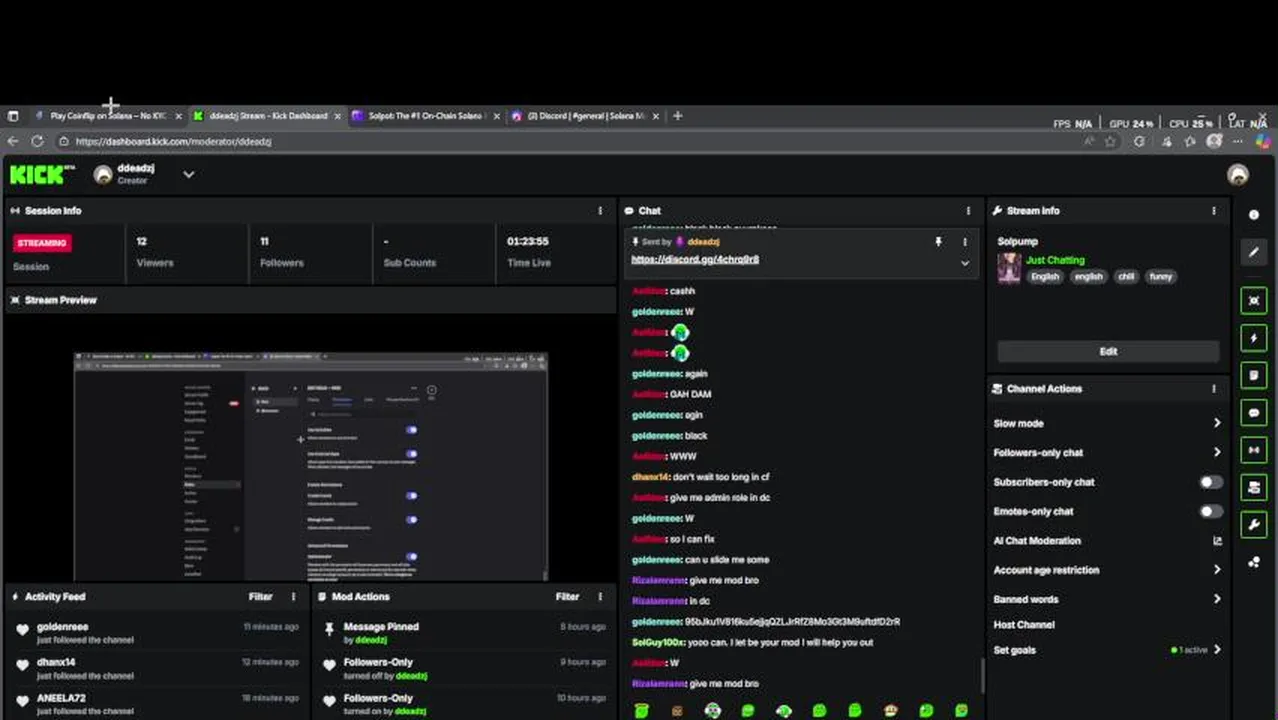
Task: Open browser settings ellipsis menu
Action: coord(1240,142)
